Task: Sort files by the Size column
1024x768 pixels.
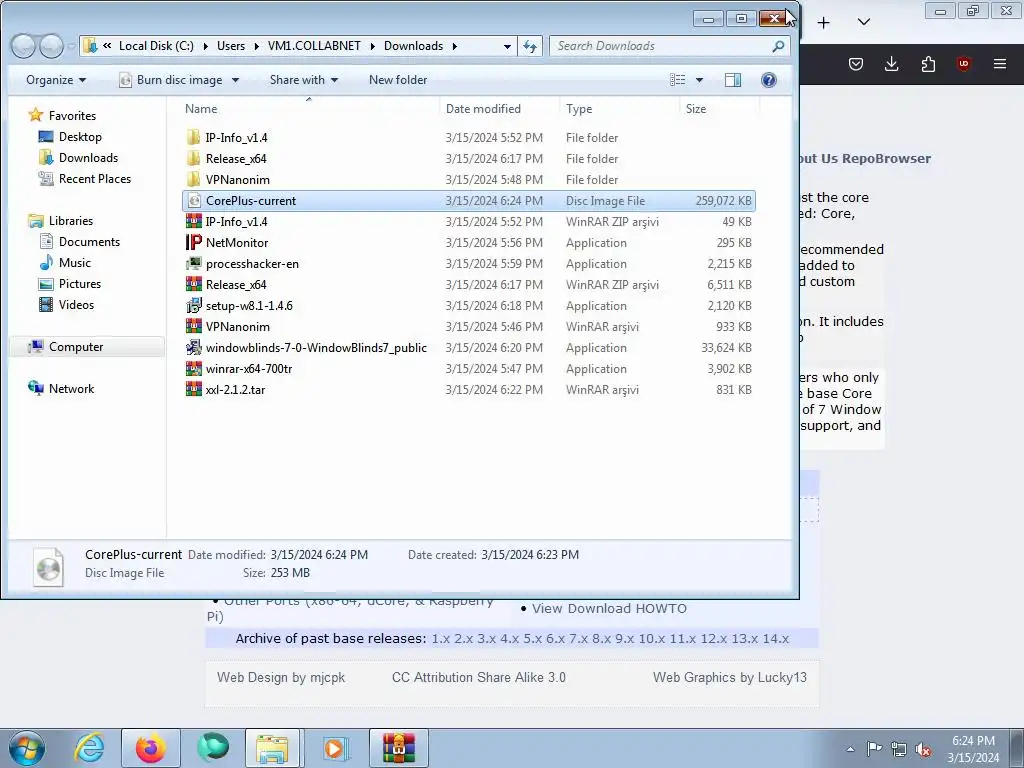Action: coord(696,108)
